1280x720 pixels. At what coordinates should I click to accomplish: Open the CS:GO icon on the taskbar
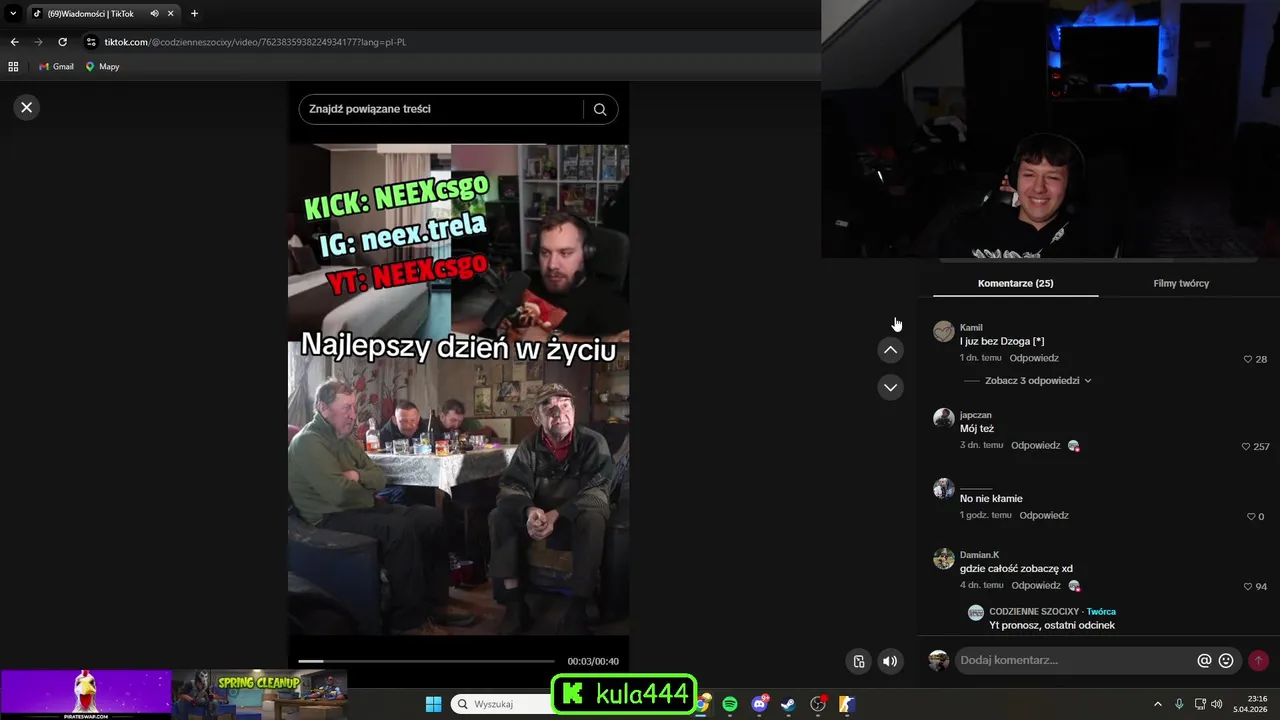pos(846,704)
